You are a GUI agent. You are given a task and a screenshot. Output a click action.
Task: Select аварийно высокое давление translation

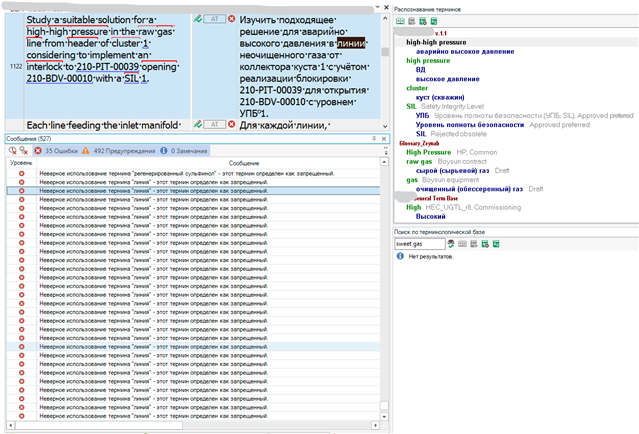[x=465, y=52]
